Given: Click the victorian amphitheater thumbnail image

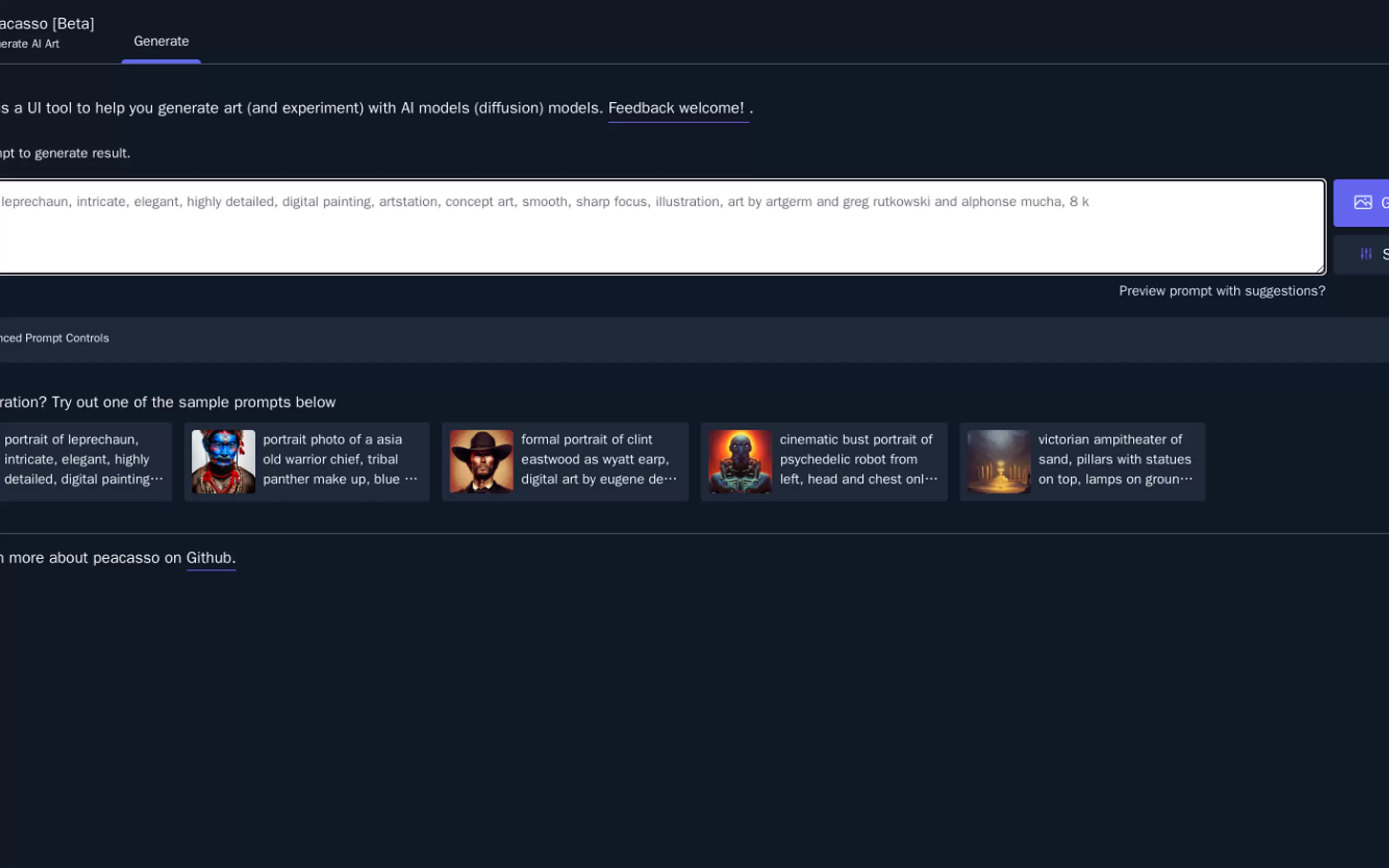Looking at the screenshot, I should coord(999,461).
